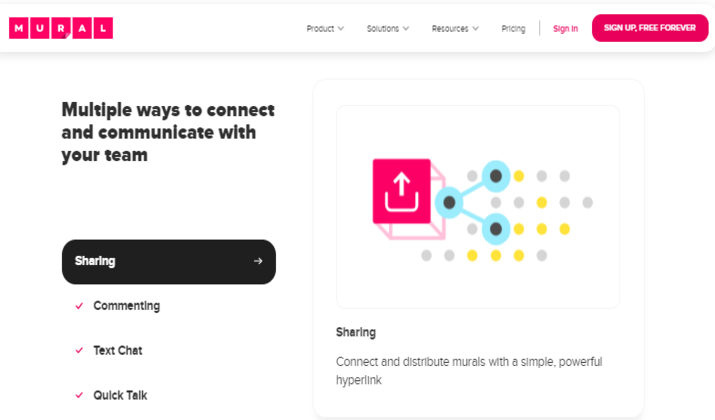Viewport: 715px width, 420px height.
Task: Click the Sharing heading below the illustration
Action: [356, 332]
